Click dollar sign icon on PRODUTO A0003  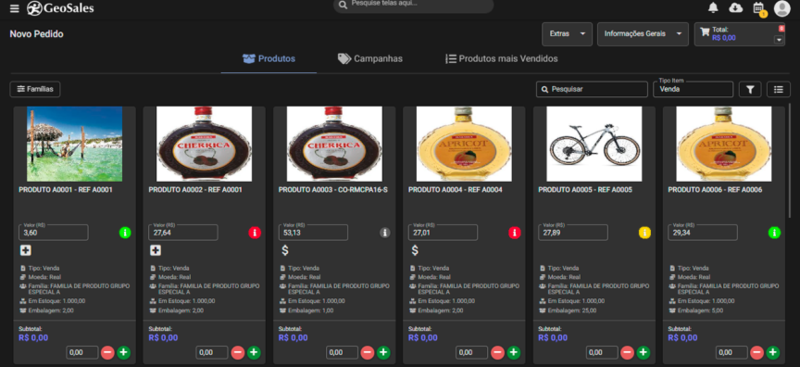coord(285,250)
